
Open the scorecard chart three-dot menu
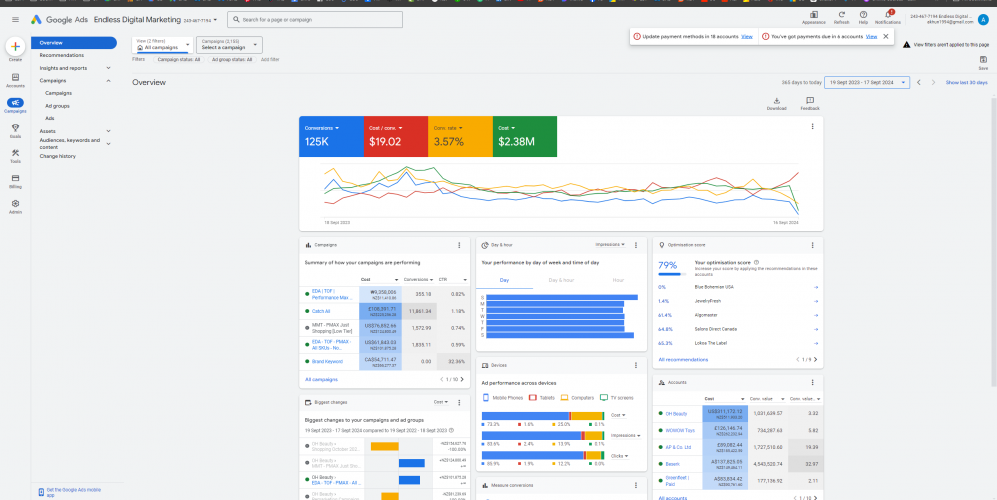(x=812, y=127)
